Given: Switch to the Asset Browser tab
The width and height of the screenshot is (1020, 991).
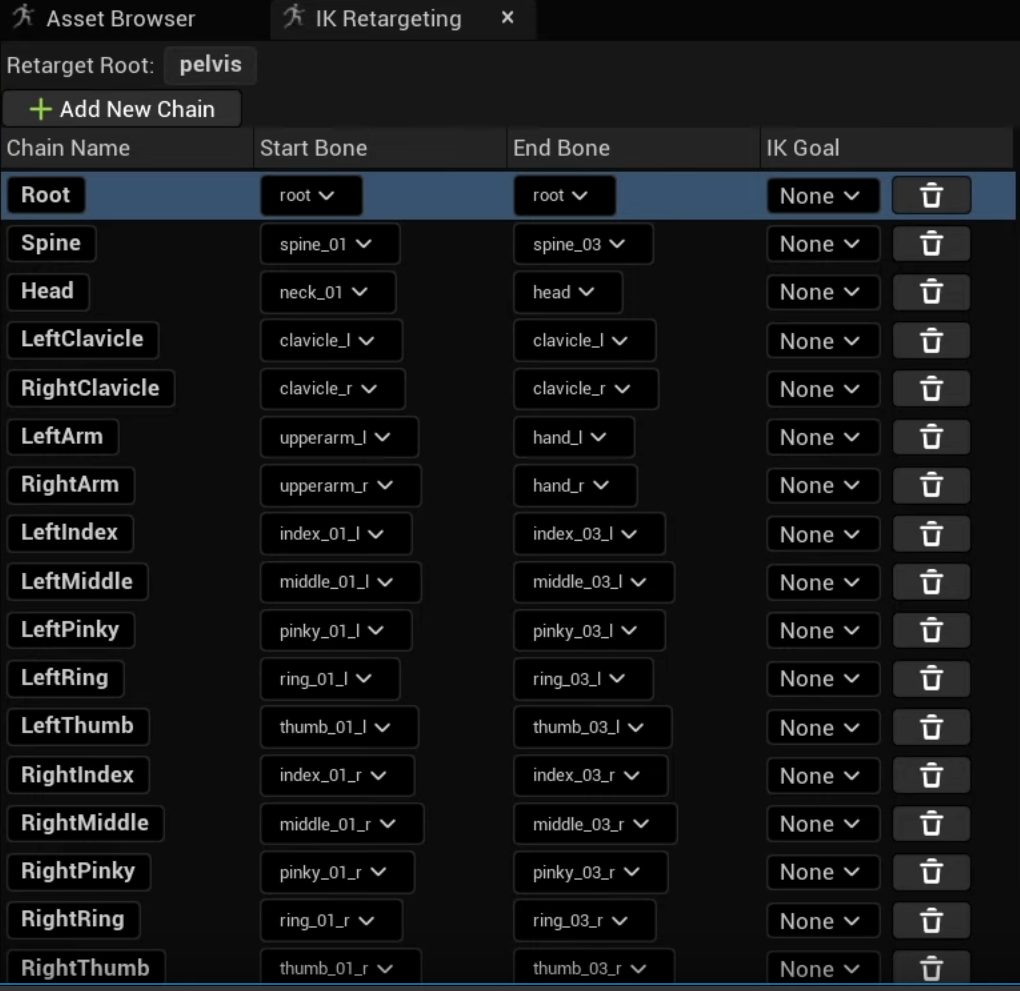Looking at the screenshot, I should (x=120, y=19).
